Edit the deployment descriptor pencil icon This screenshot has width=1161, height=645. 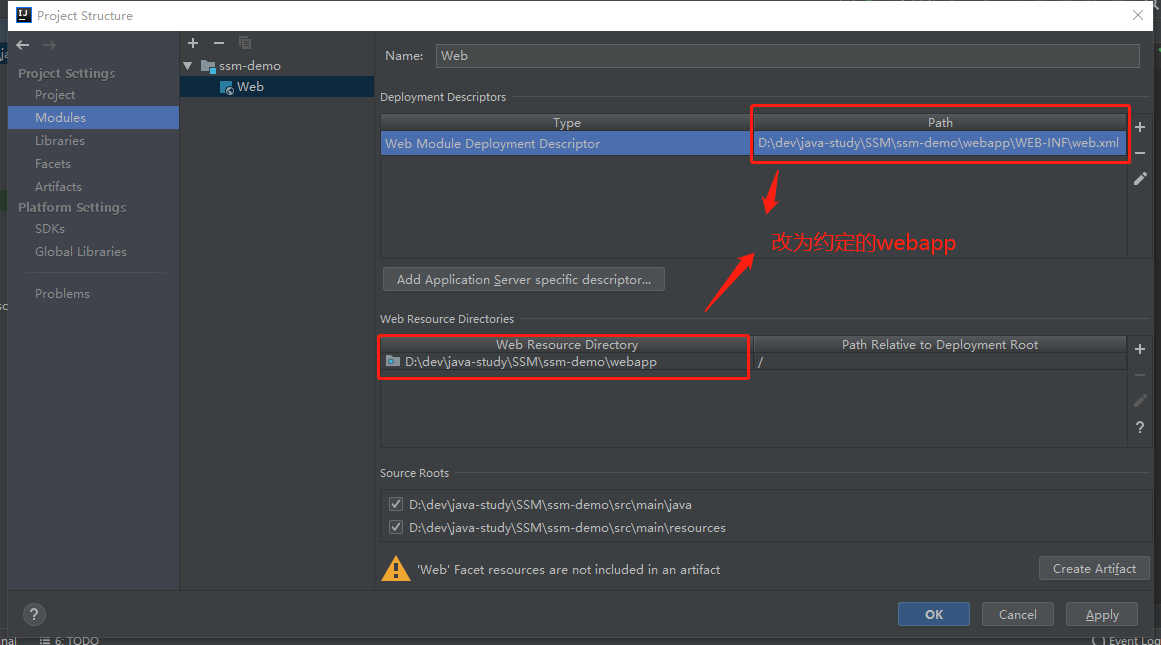click(x=1140, y=178)
